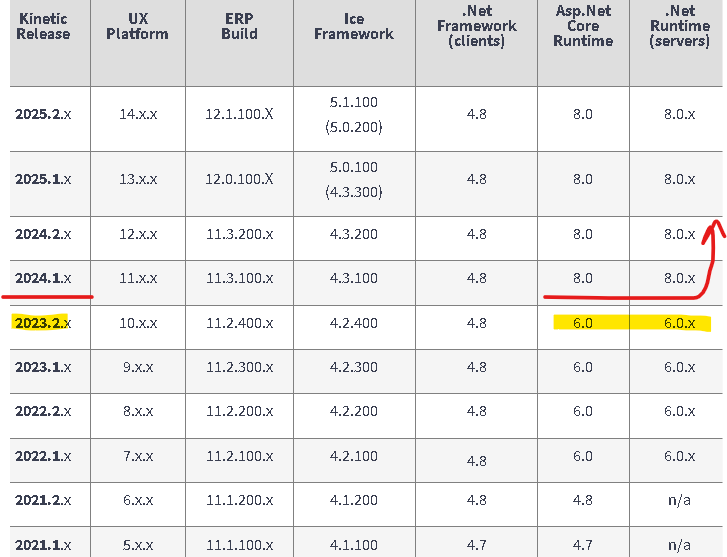Image resolution: width=727 pixels, height=557 pixels.
Task: Select the ERP Build column header
Action: 239,26
